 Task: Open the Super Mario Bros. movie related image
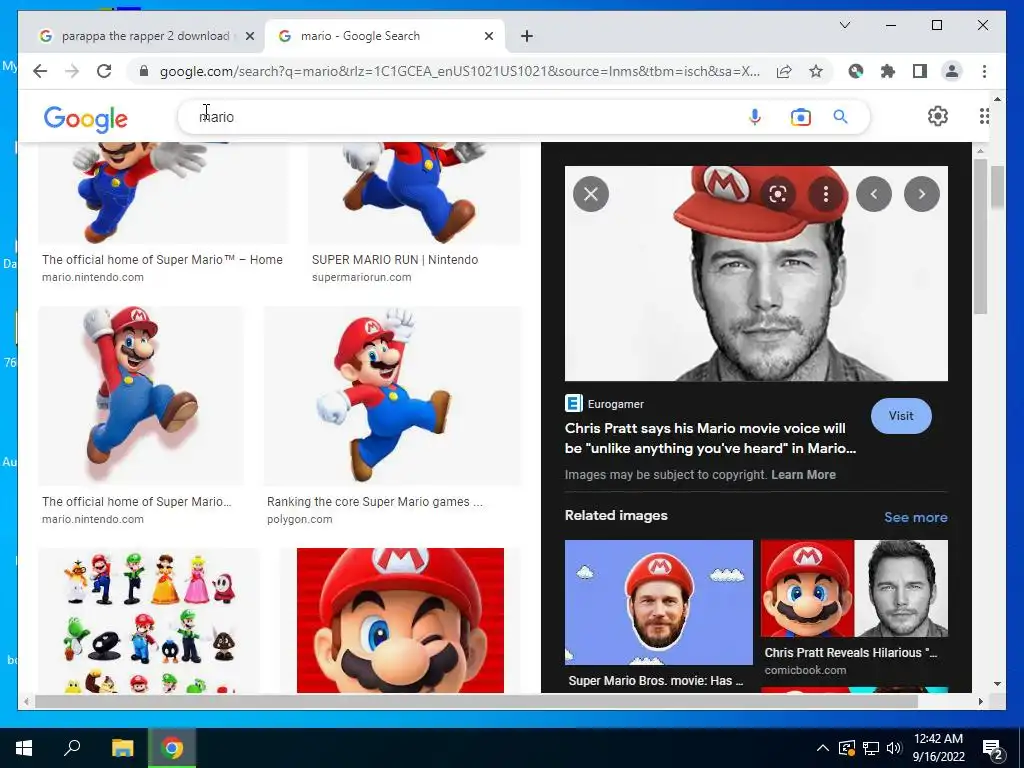pyautogui.click(x=658, y=602)
